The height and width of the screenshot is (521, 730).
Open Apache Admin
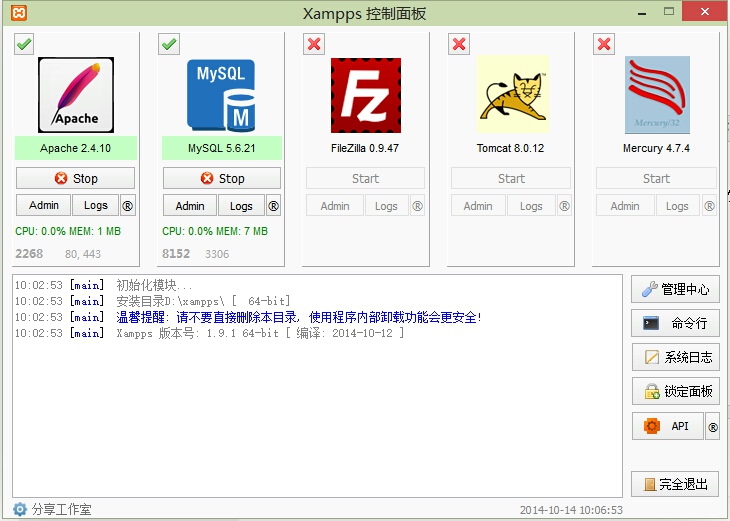click(x=44, y=205)
